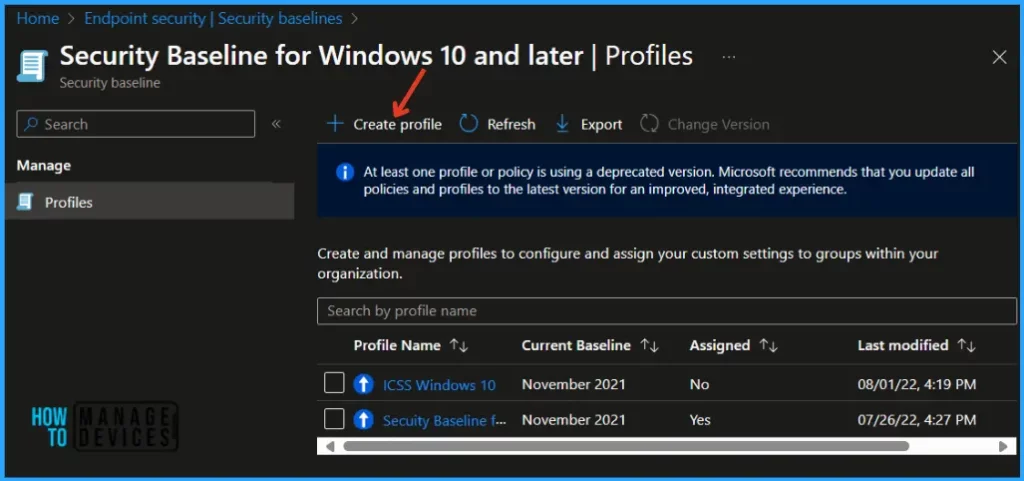Click the update arrow icon for Secuity Baseline
Screen dimensions: 1024x481
(363, 420)
